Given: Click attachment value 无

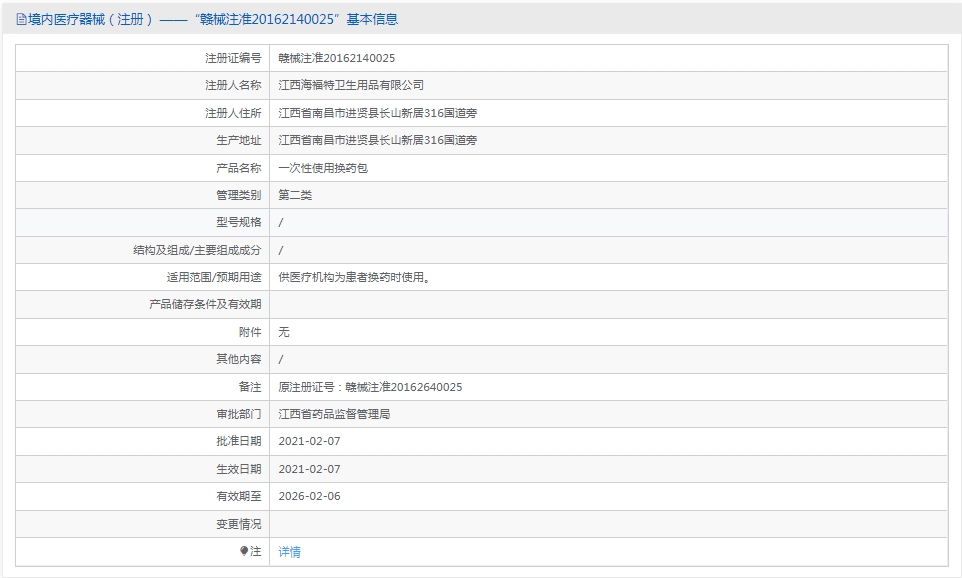Looking at the screenshot, I should pos(284,332).
